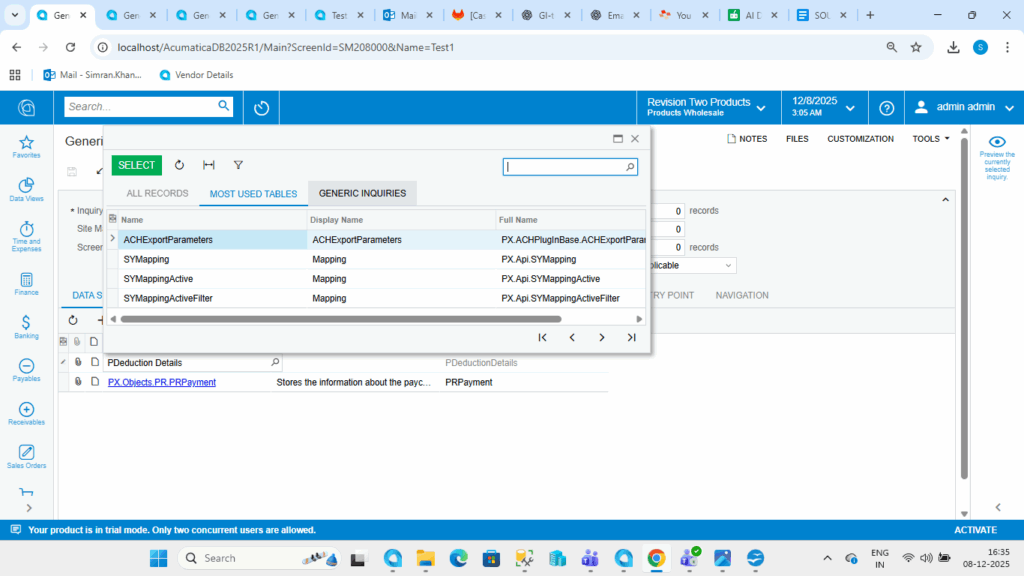Screen dimensions: 1024x576
Task: Switch to the Generic Inquiries tab
Action: coord(362,193)
